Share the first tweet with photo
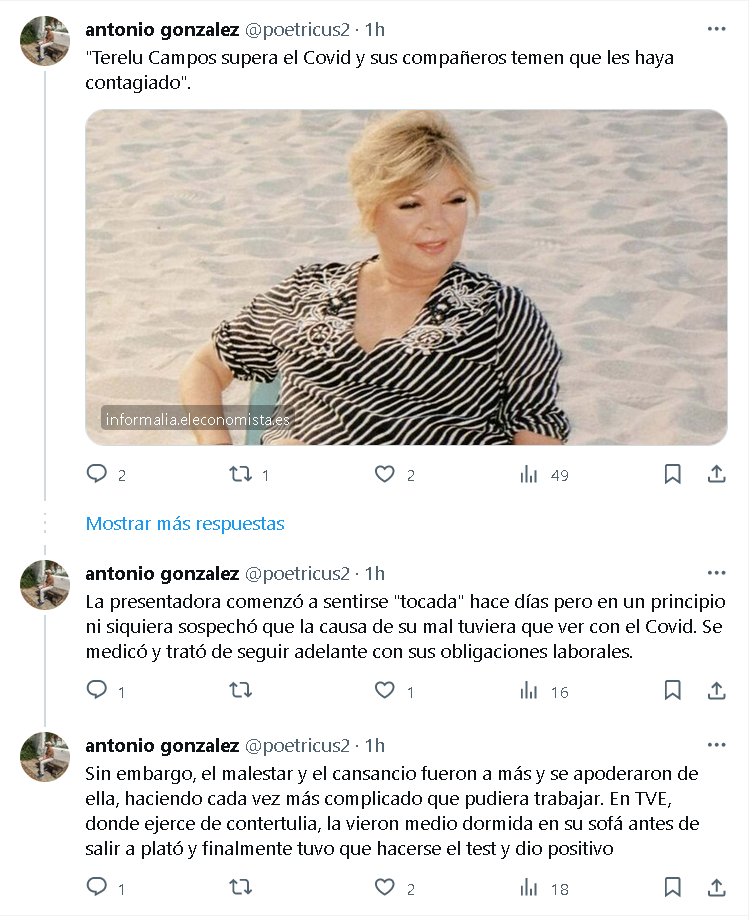756x920 pixels. pyautogui.click(x=716, y=474)
